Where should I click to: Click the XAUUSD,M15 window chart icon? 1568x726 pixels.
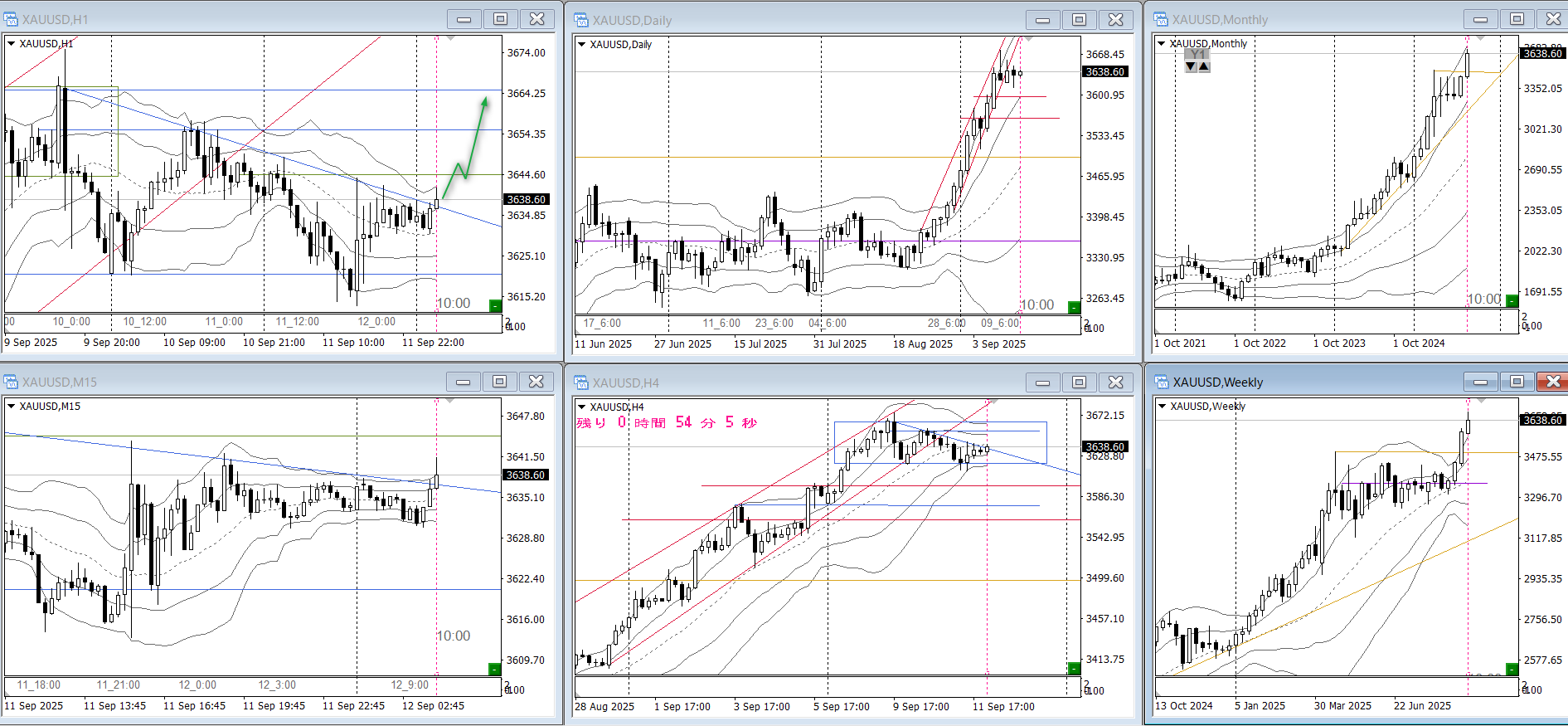point(12,382)
